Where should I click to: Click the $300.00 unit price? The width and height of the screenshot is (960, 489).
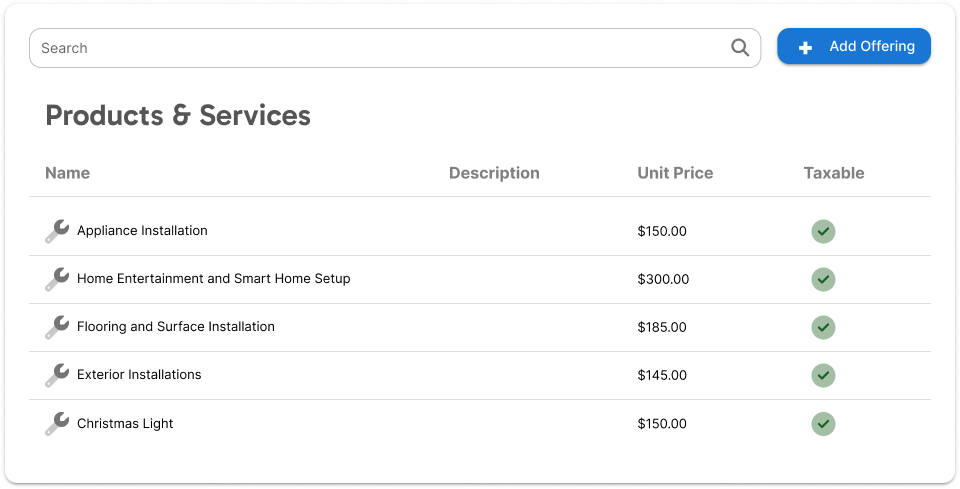663,279
